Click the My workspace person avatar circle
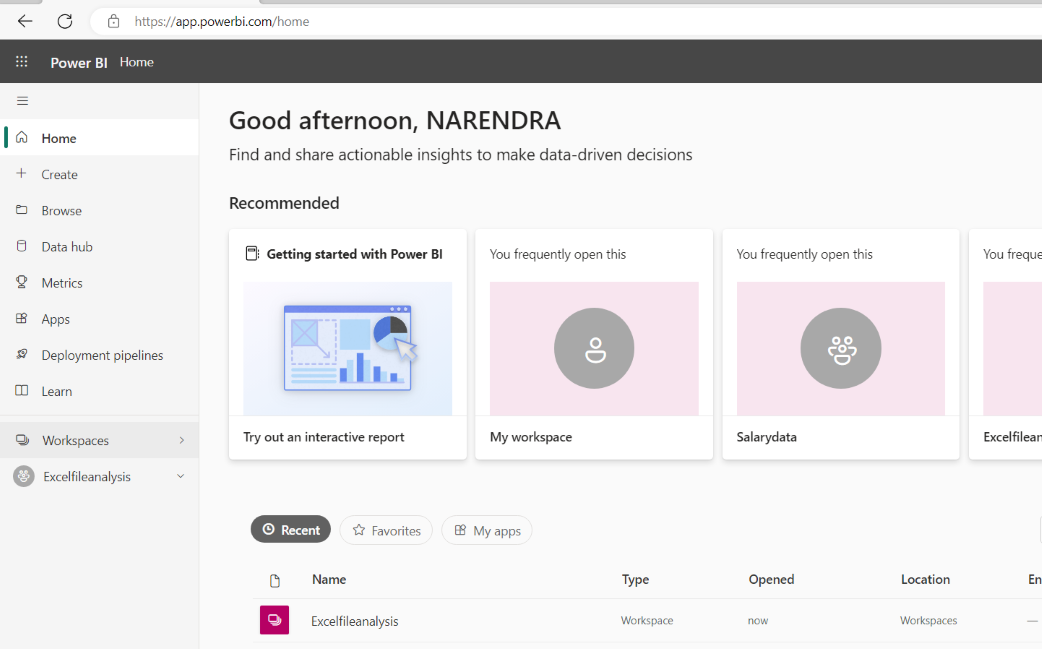 coord(594,348)
